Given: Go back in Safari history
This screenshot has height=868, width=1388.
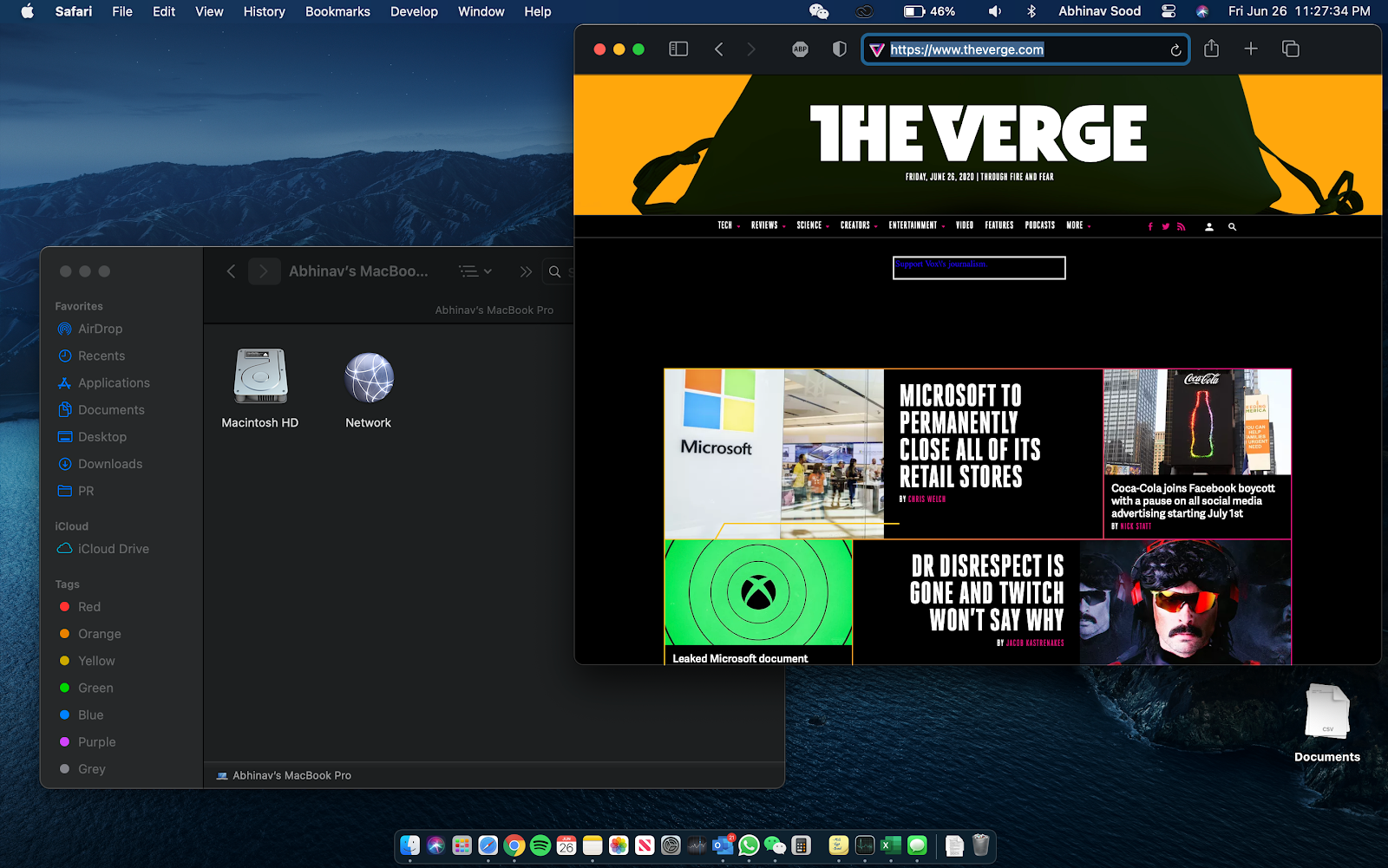Looking at the screenshot, I should pos(718,49).
